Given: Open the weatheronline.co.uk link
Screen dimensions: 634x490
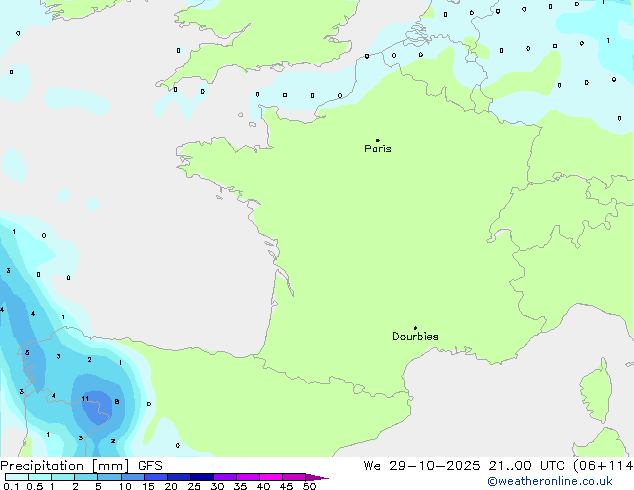Looking at the screenshot, I should pyautogui.click(x=550, y=481).
